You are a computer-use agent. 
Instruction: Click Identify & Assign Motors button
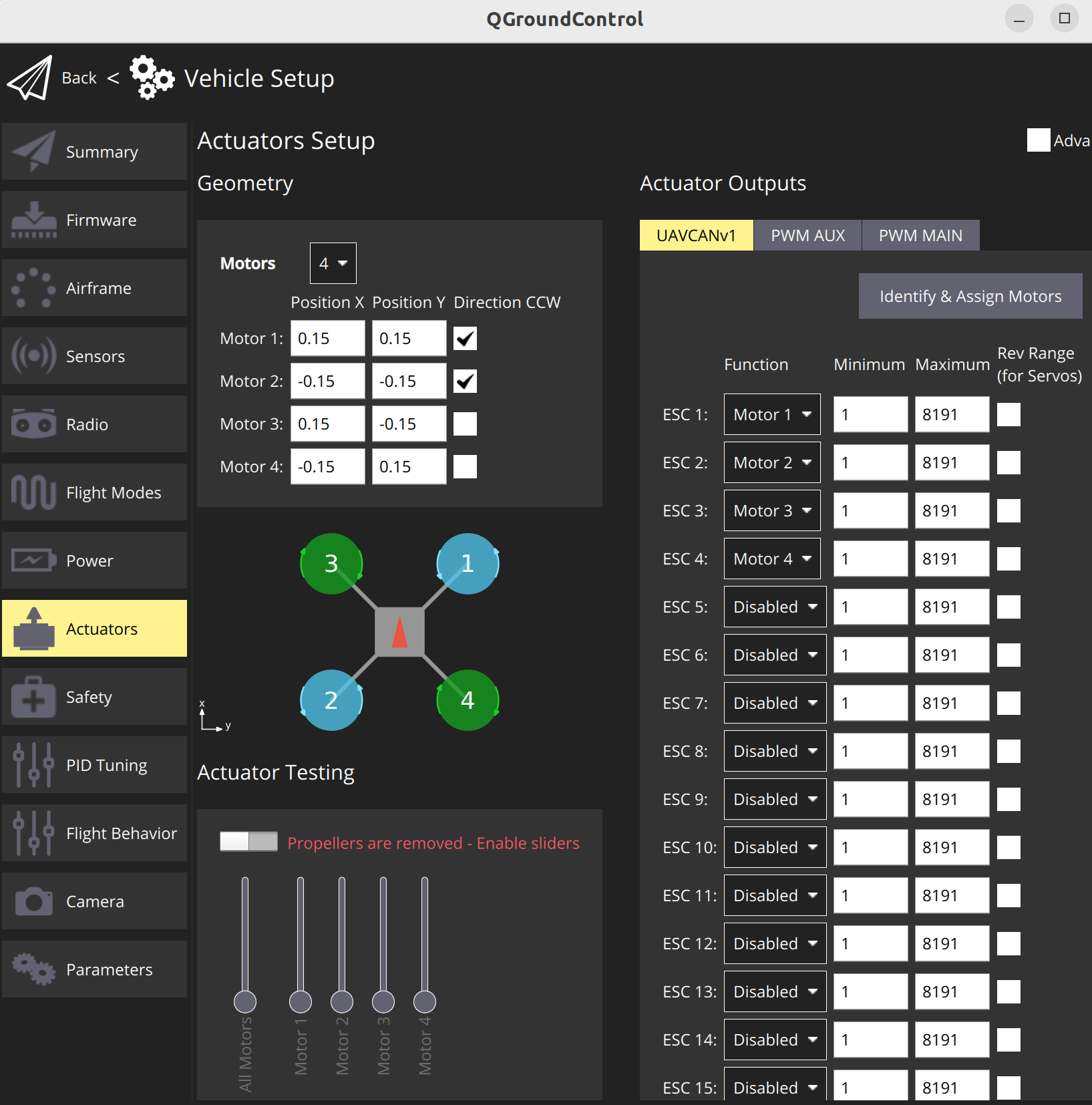click(970, 296)
